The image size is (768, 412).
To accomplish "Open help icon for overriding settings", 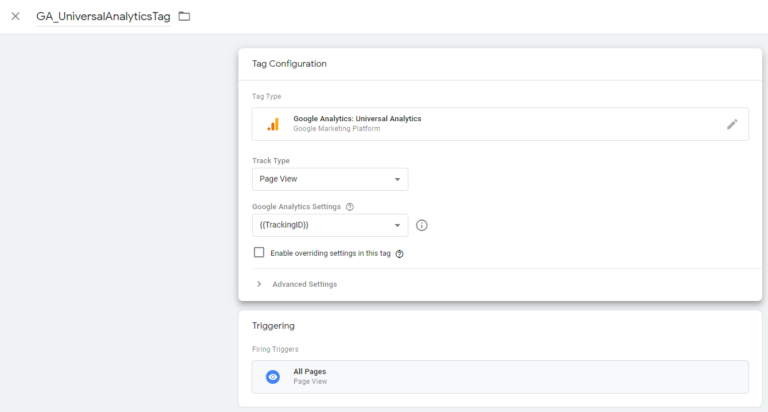I will (x=400, y=254).
